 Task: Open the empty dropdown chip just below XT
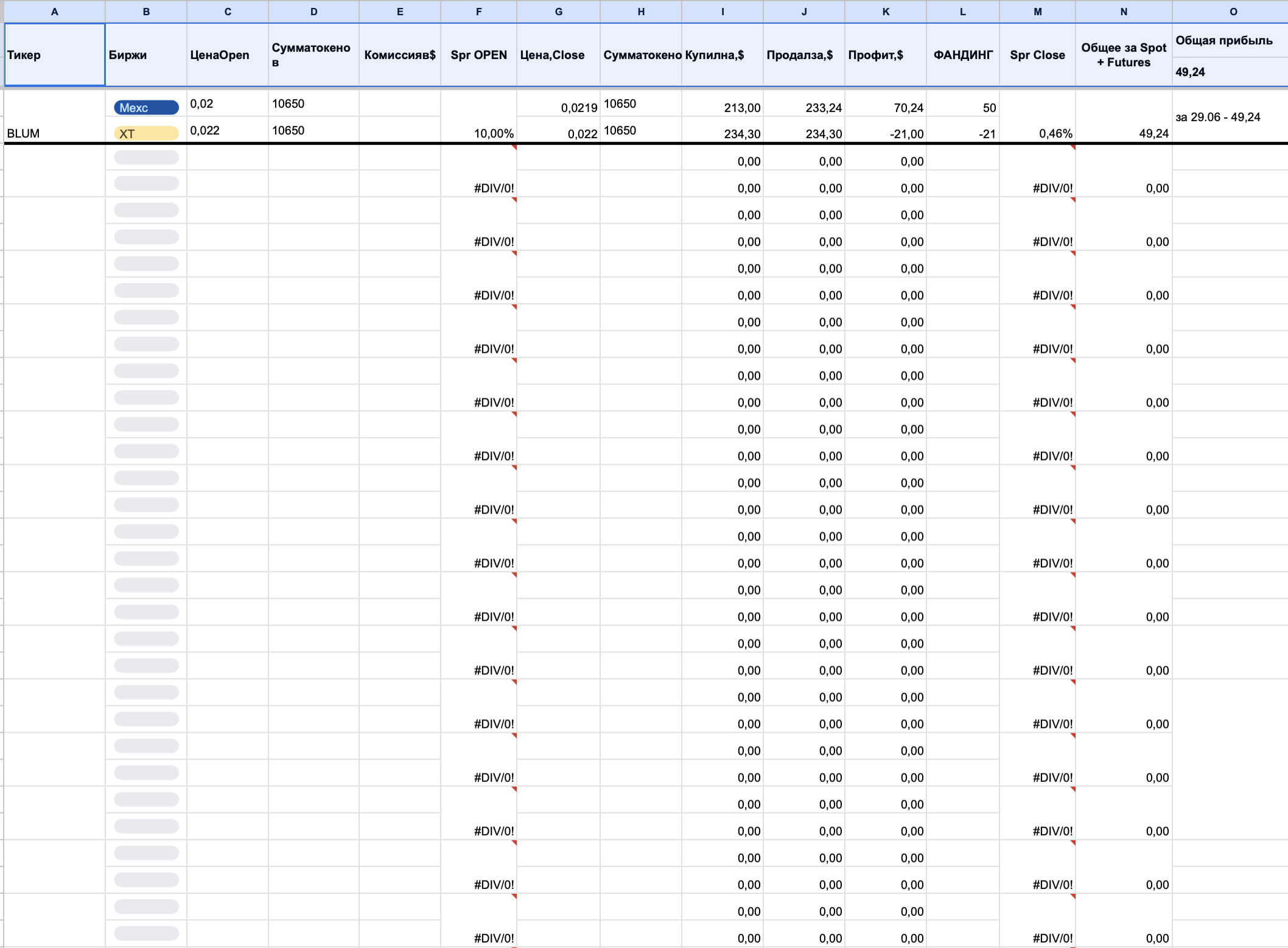[x=146, y=158]
